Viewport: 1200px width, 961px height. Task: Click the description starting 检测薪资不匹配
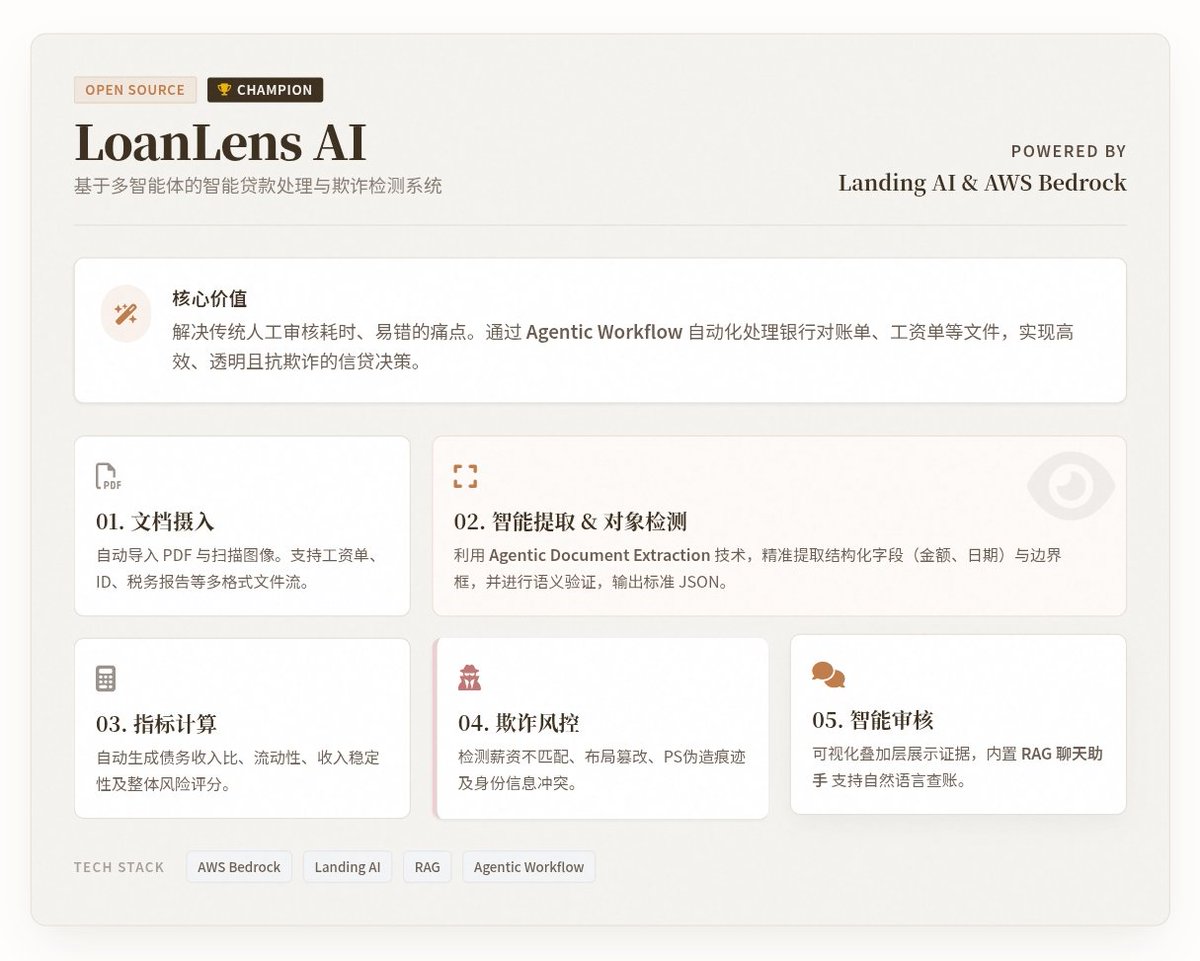coord(602,770)
